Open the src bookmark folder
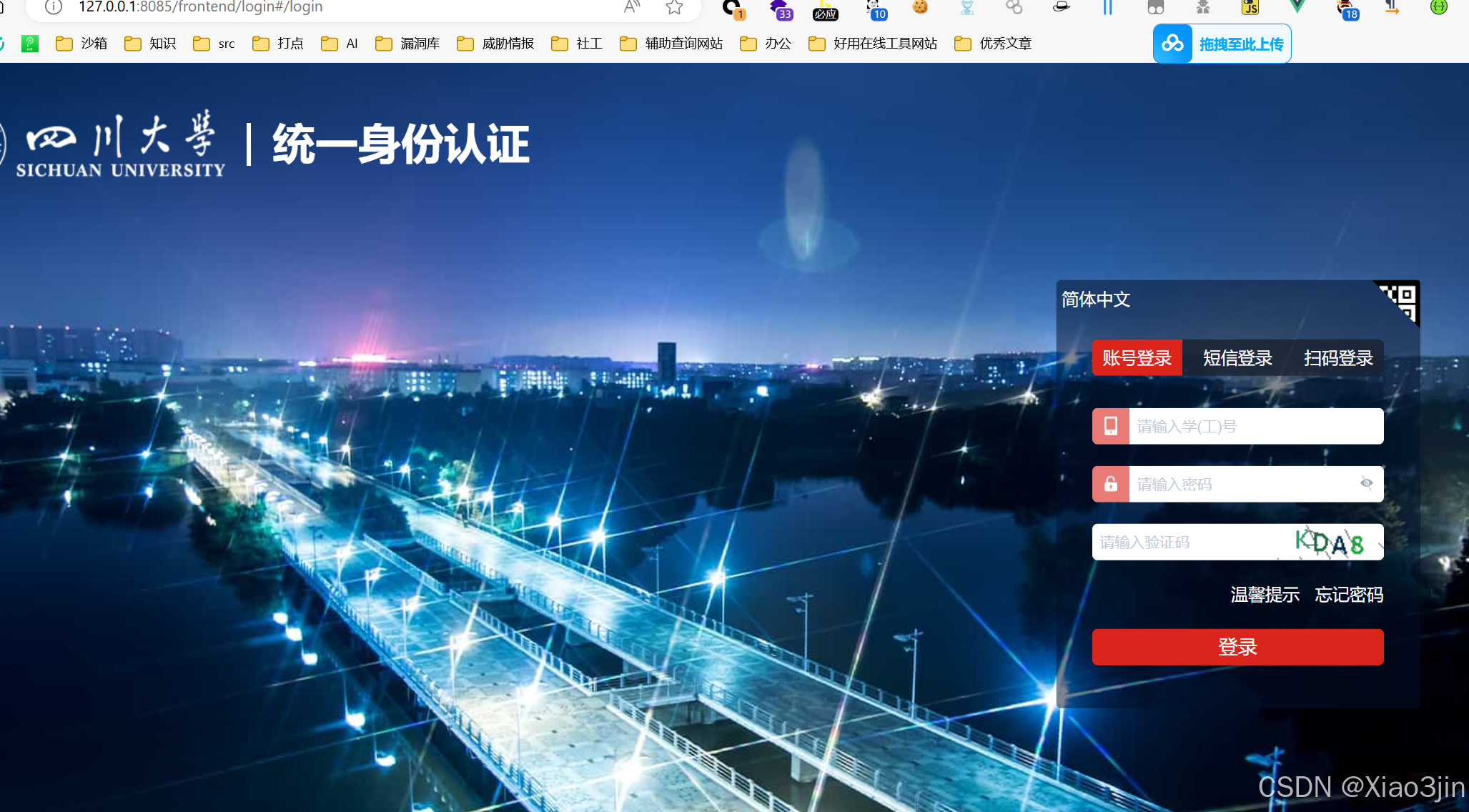This screenshot has height=812, width=1469. point(214,44)
